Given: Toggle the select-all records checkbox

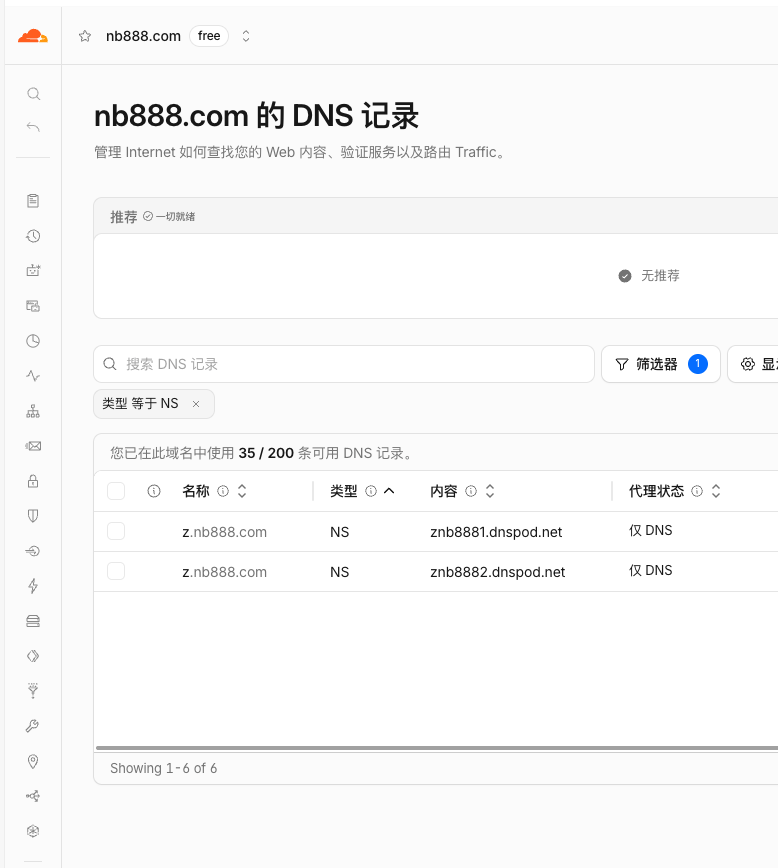Looking at the screenshot, I should [x=116, y=491].
